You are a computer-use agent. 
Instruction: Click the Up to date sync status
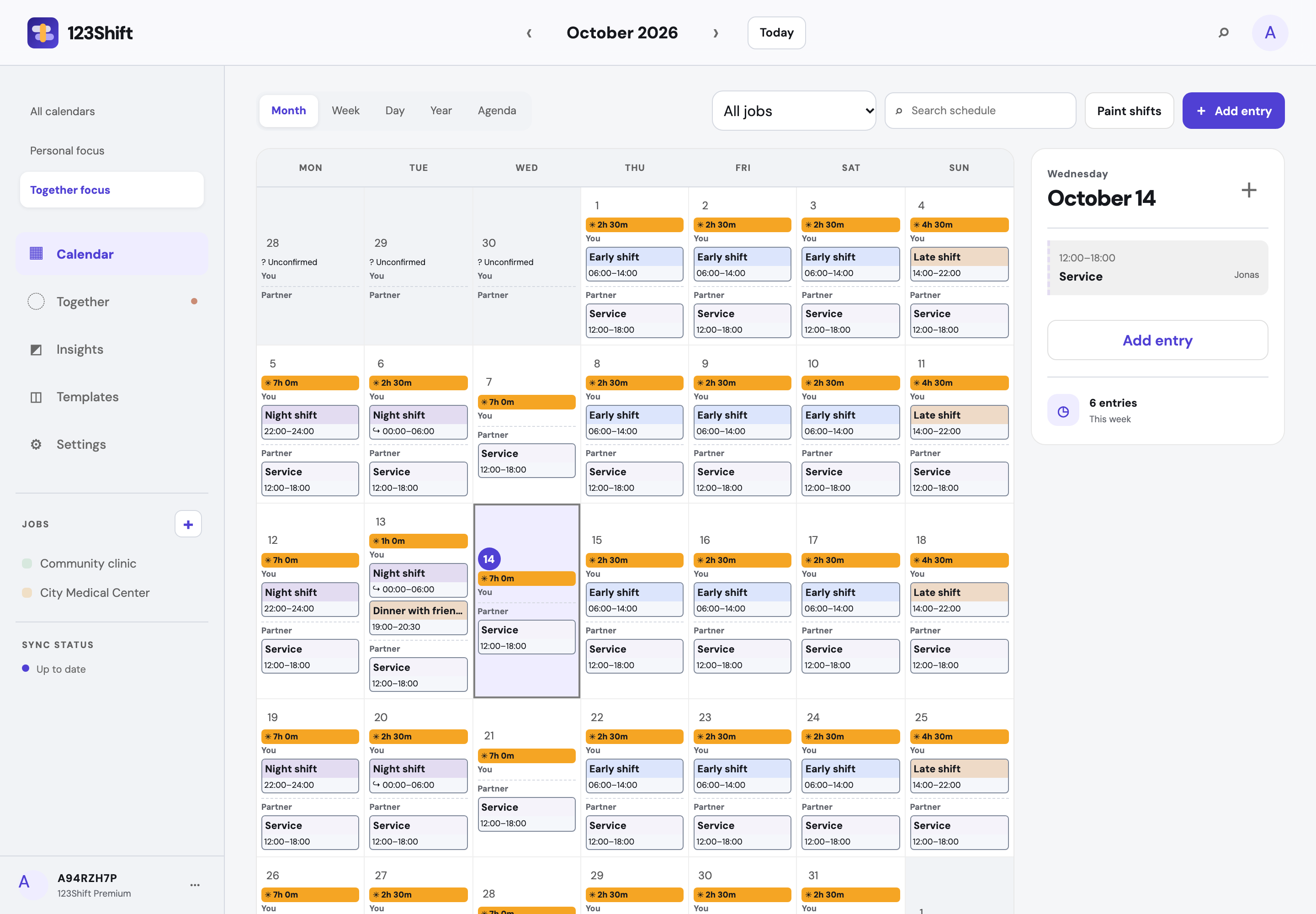tap(54, 669)
